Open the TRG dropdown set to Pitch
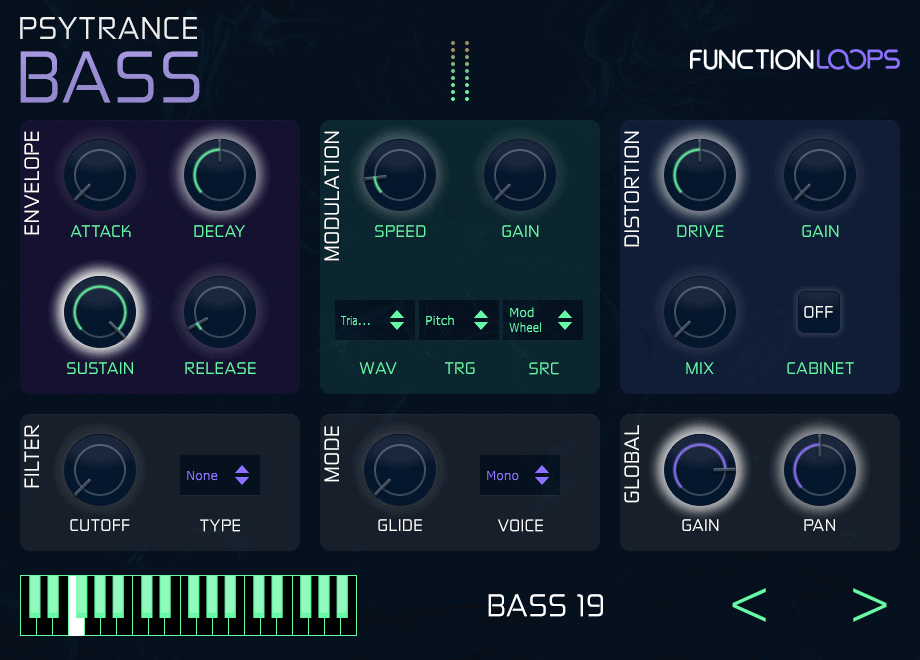The image size is (920, 660). [458, 320]
